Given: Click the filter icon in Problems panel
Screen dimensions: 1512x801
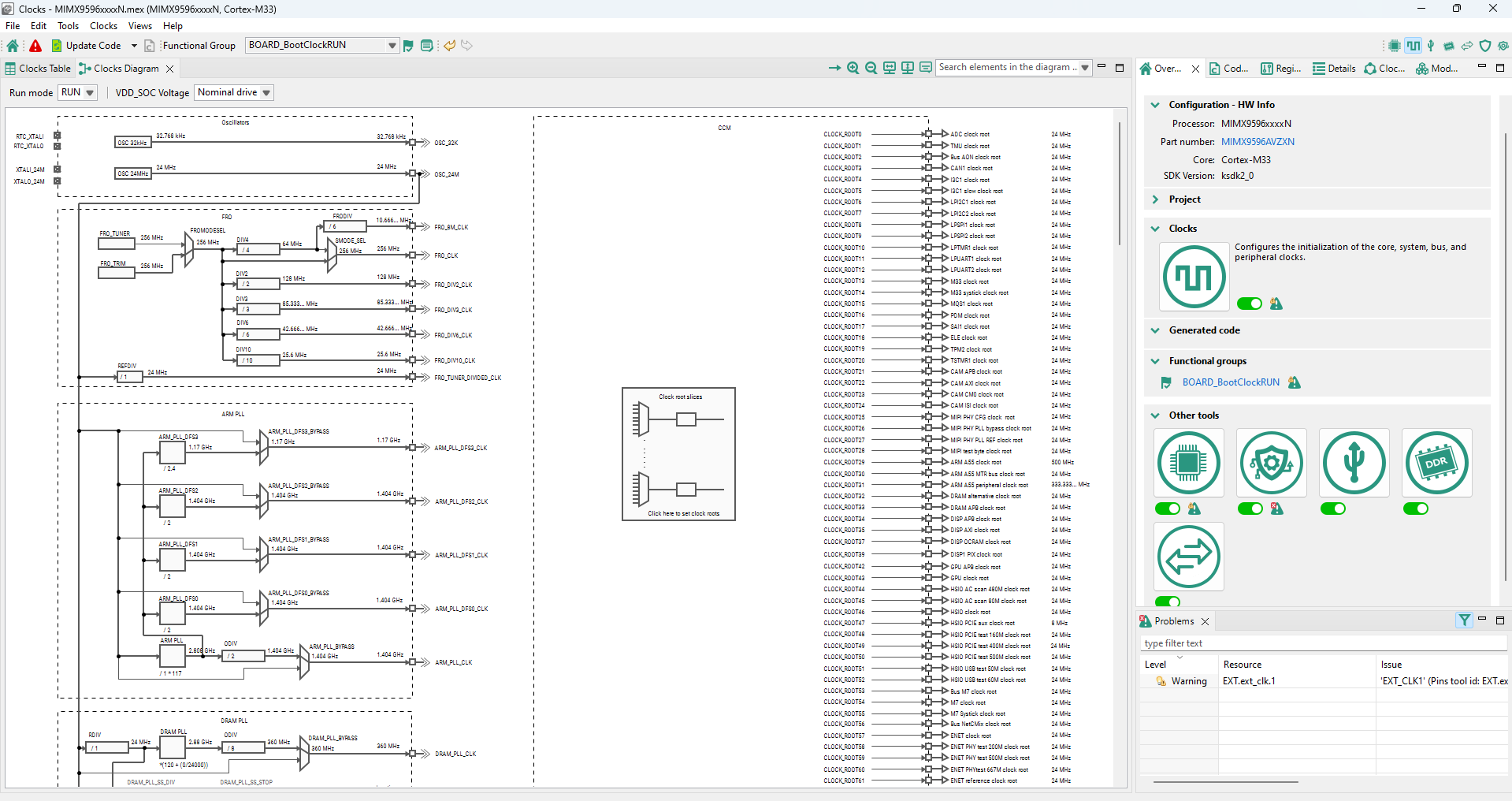Looking at the screenshot, I should 1464,620.
